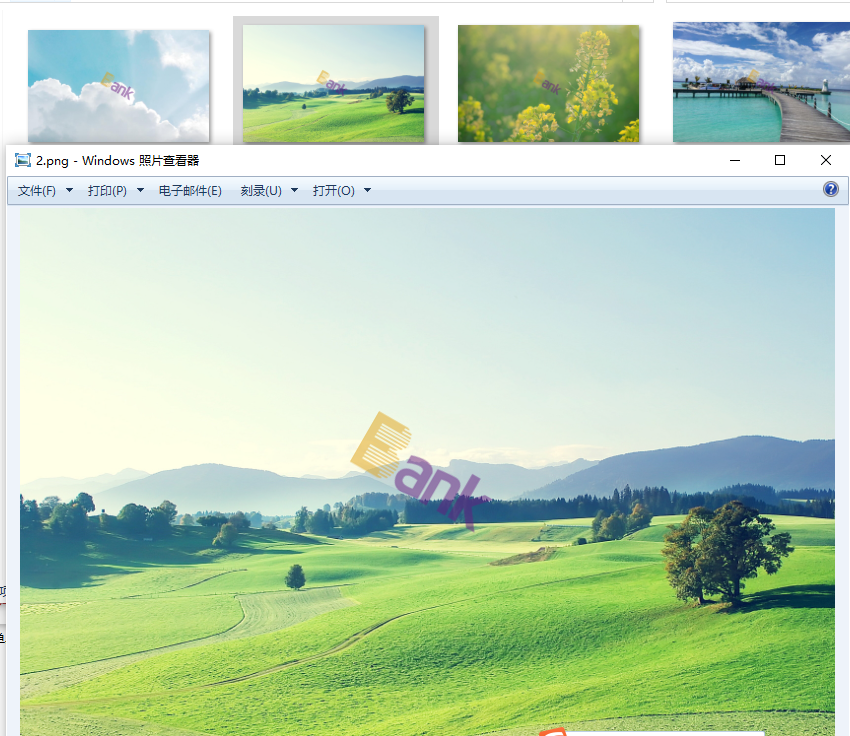Open the 打开(O) menu
Image resolution: width=850 pixels, height=736 pixels.
coord(333,191)
